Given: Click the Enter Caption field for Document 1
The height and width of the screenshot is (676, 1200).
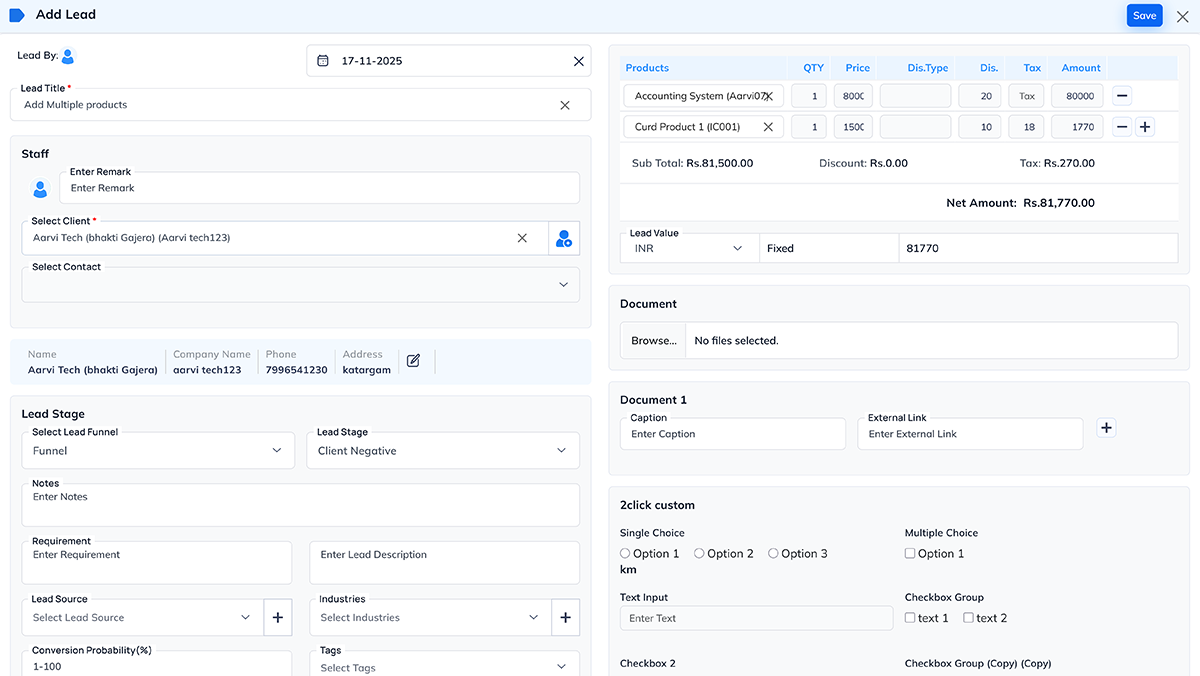Looking at the screenshot, I should click(x=732, y=433).
